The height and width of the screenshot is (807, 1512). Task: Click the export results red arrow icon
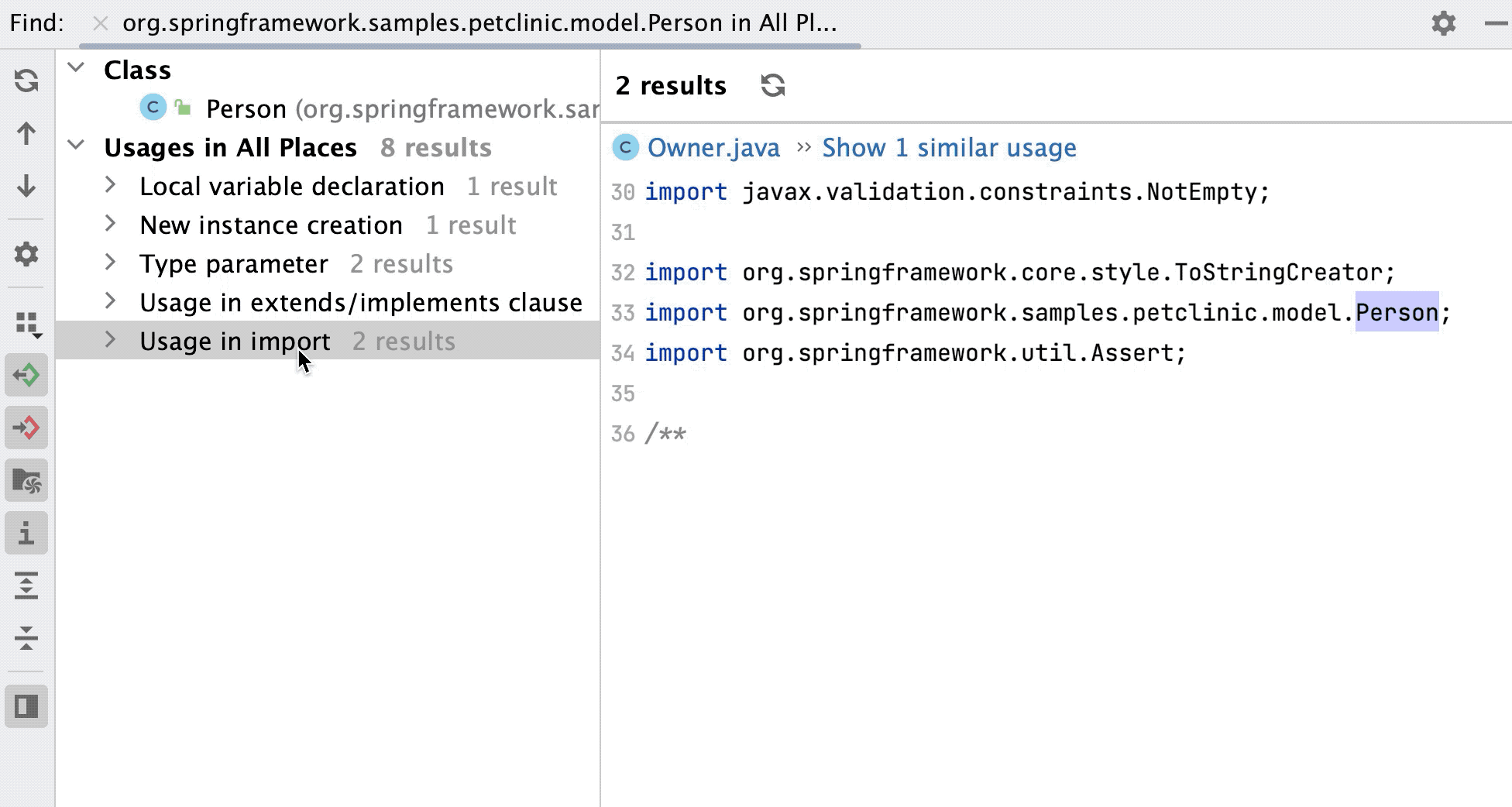click(x=26, y=428)
